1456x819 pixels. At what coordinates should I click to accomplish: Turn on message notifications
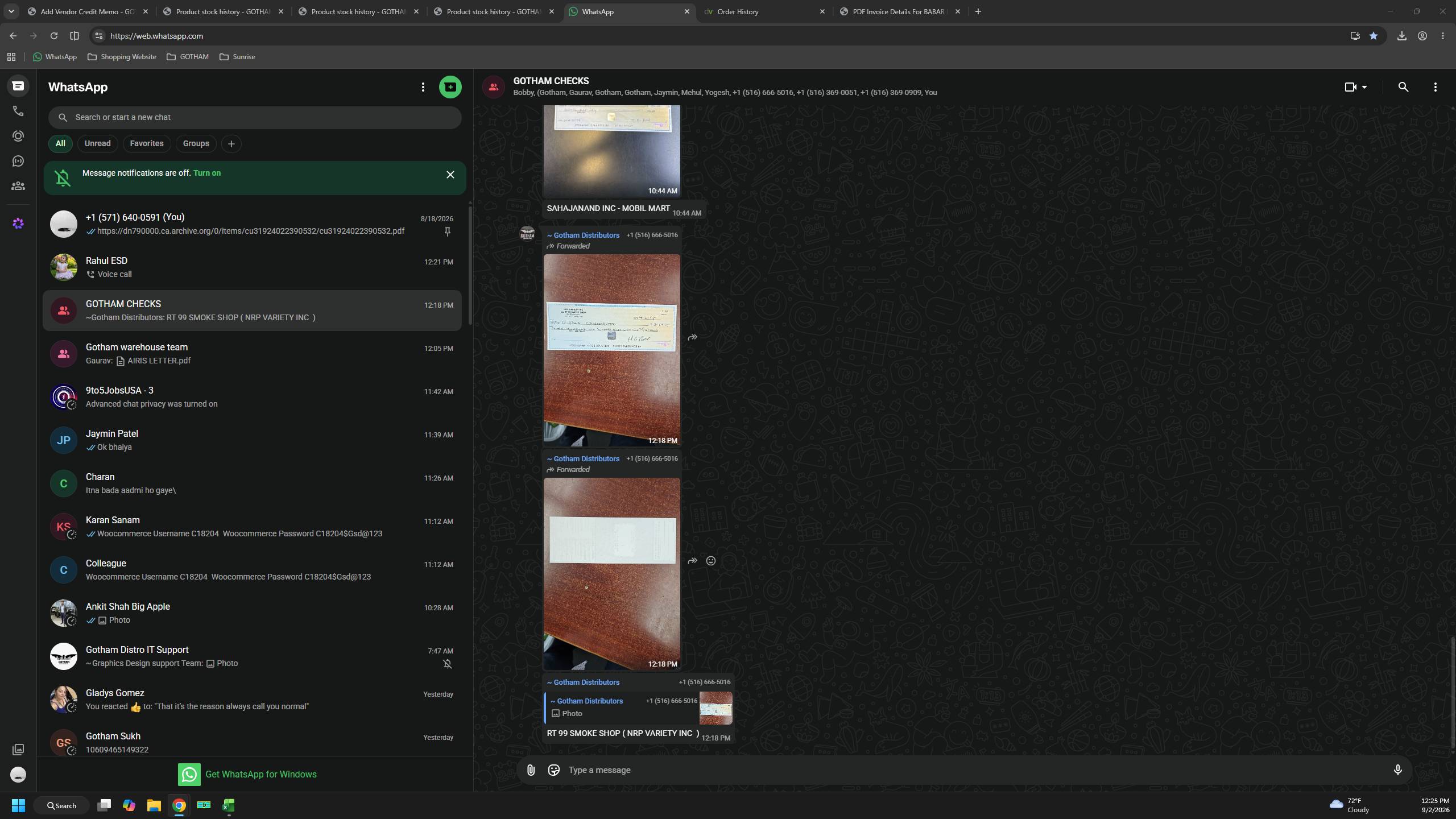point(207,173)
